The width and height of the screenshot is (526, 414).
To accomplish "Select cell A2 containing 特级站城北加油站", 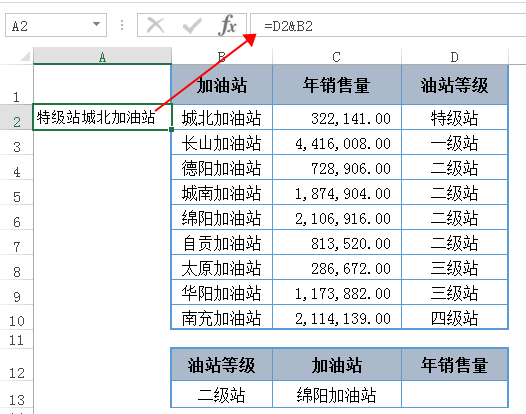I will click(x=102, y=117).
